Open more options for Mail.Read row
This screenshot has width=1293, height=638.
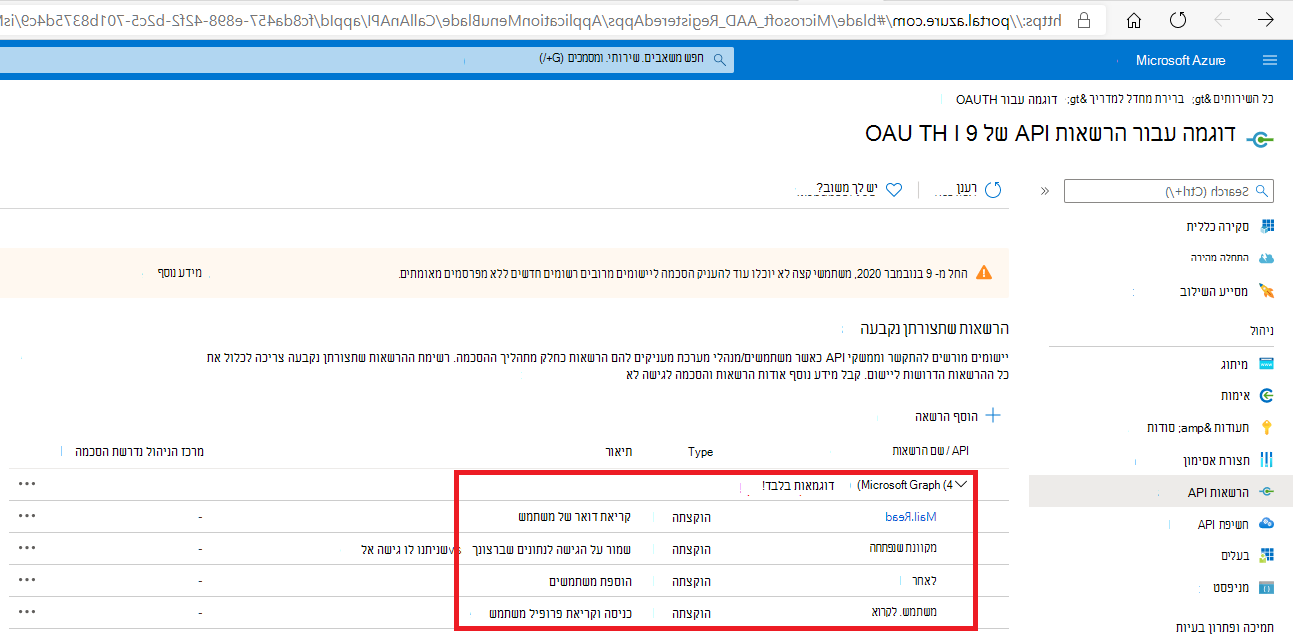(x=27, y=517)
